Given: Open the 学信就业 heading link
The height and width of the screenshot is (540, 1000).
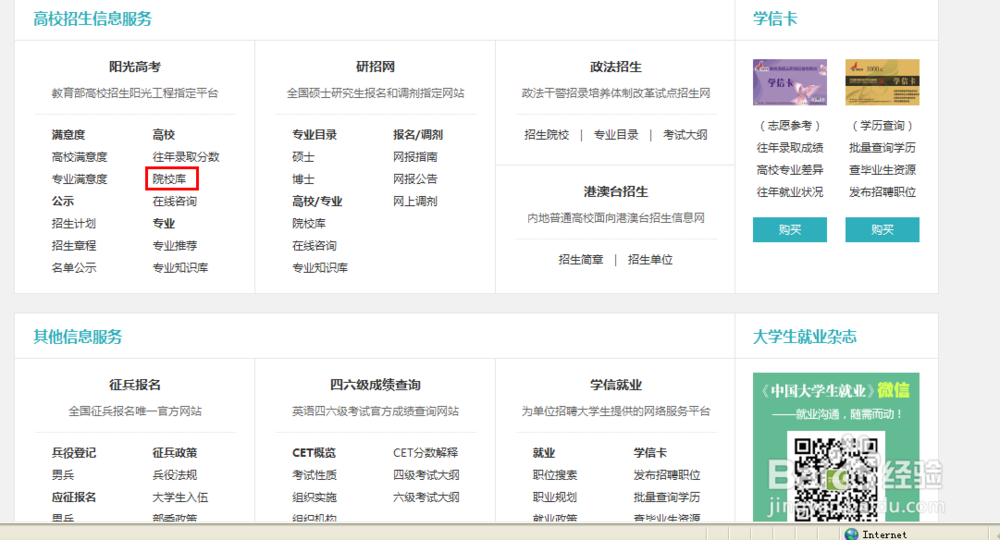Looking at the screenshot, I should (x=615, y=384).
